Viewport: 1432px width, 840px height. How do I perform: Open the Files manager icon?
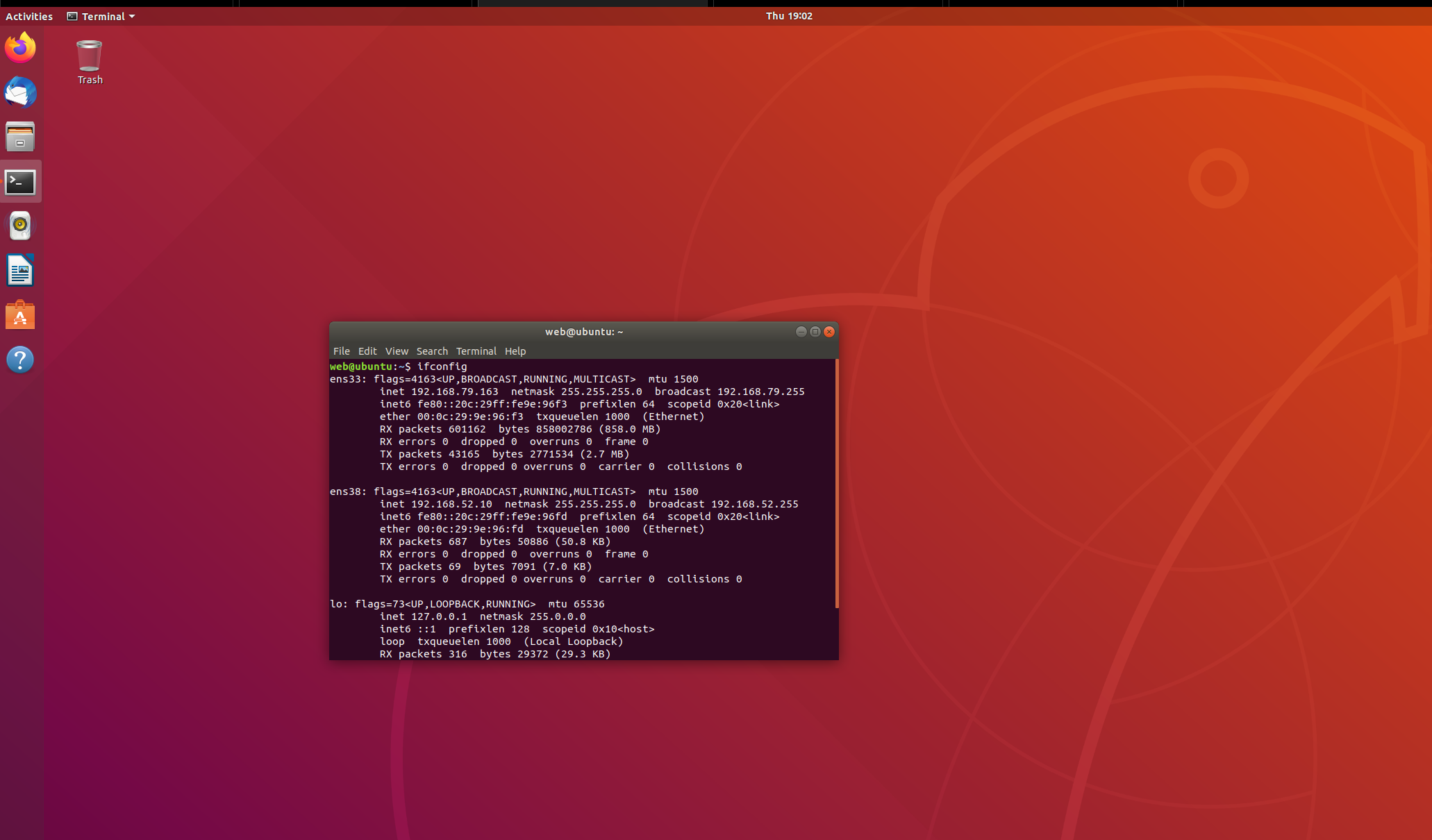tap(20, 137)
